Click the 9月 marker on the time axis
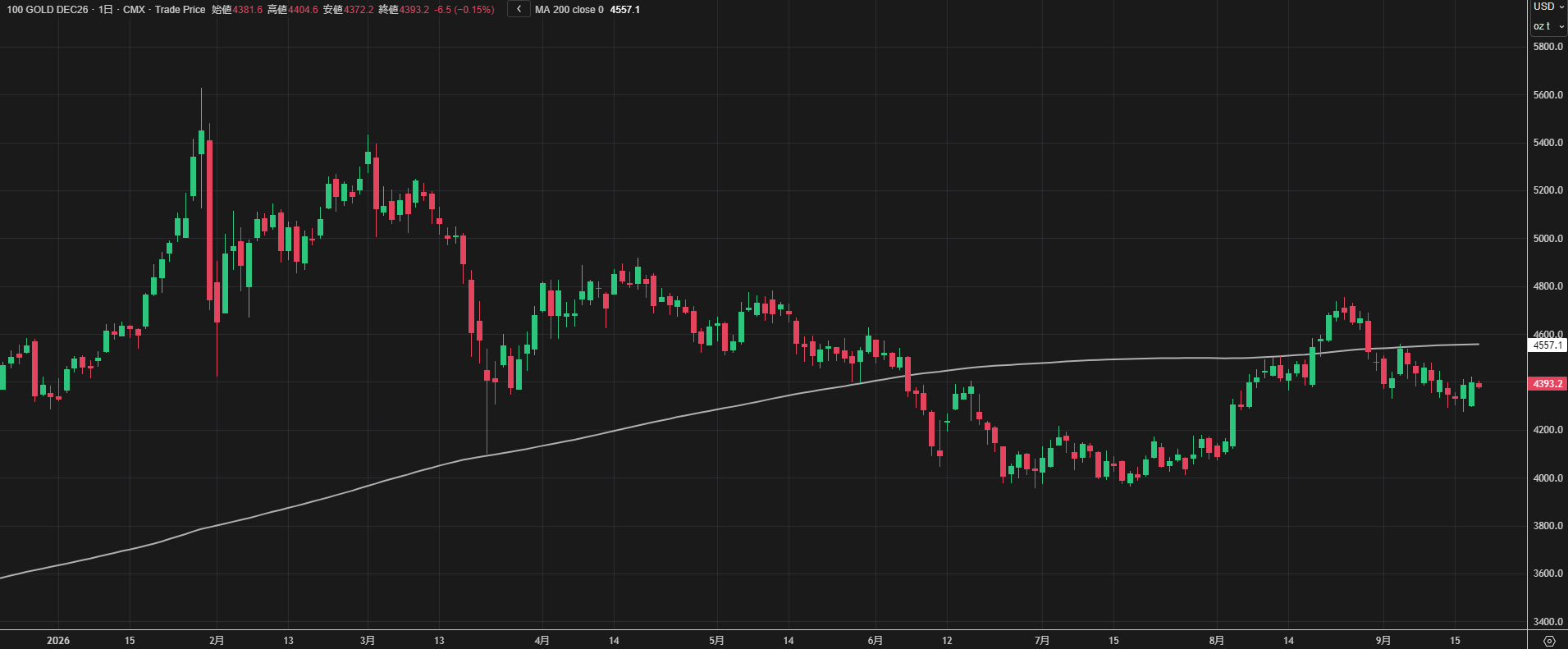The height and width of the screenshot is (649, 1568). click(x=1383, y=641)
